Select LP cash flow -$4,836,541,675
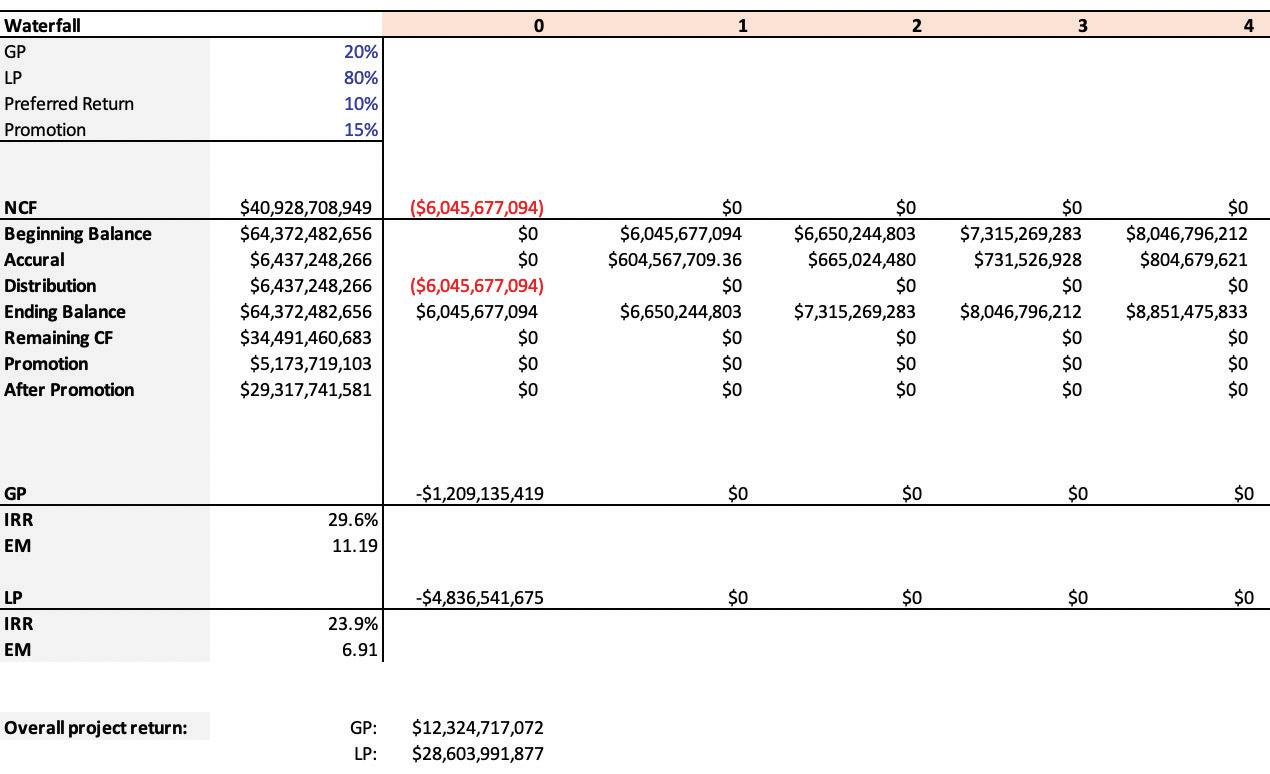The width and height of the screenshot is (1270, 774). point(480,598)
